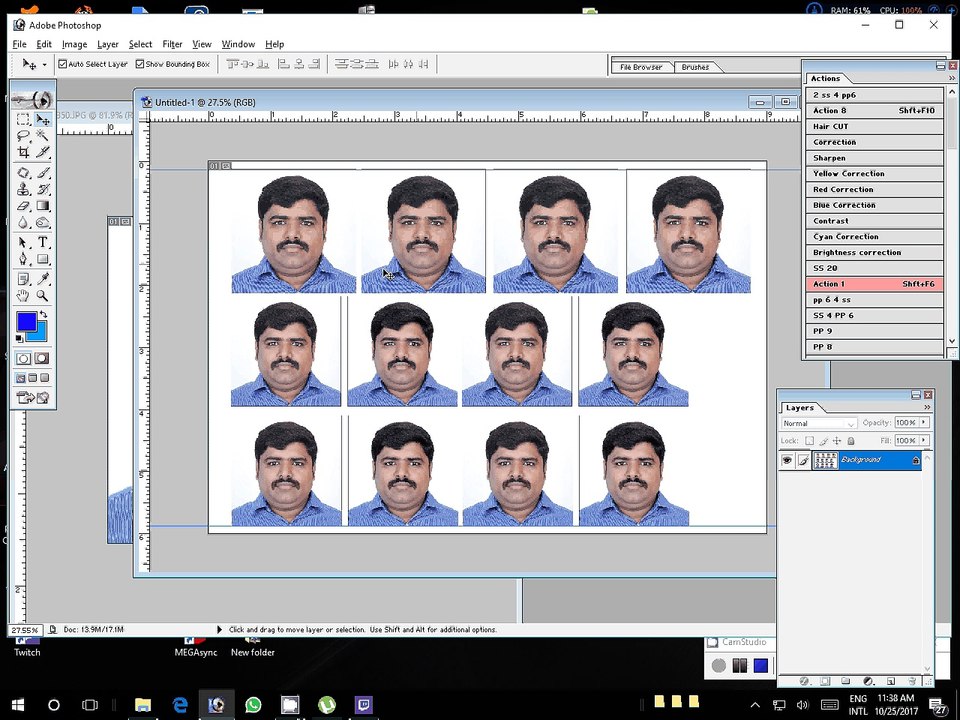The width and height of the screenshot is (960, 720).
Task: Select the History Brush tool
Action: (42, 189)
